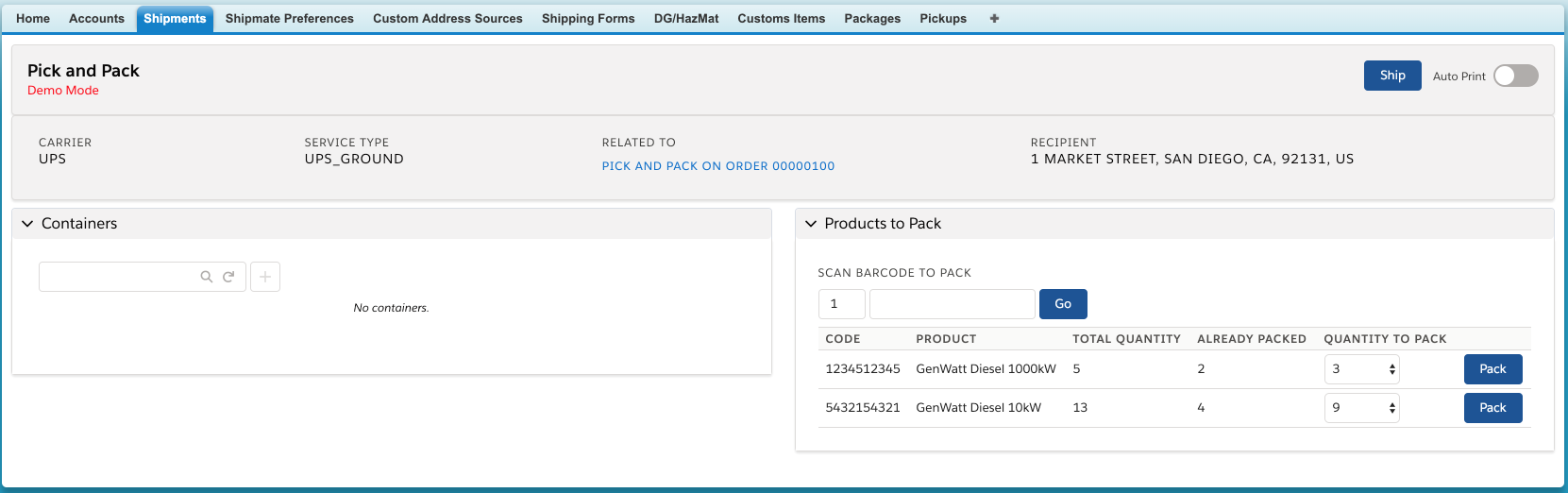Viewport: 1568px width, 493px height.
Task: Go to the Customs Items tab
Action: (782, 19)
